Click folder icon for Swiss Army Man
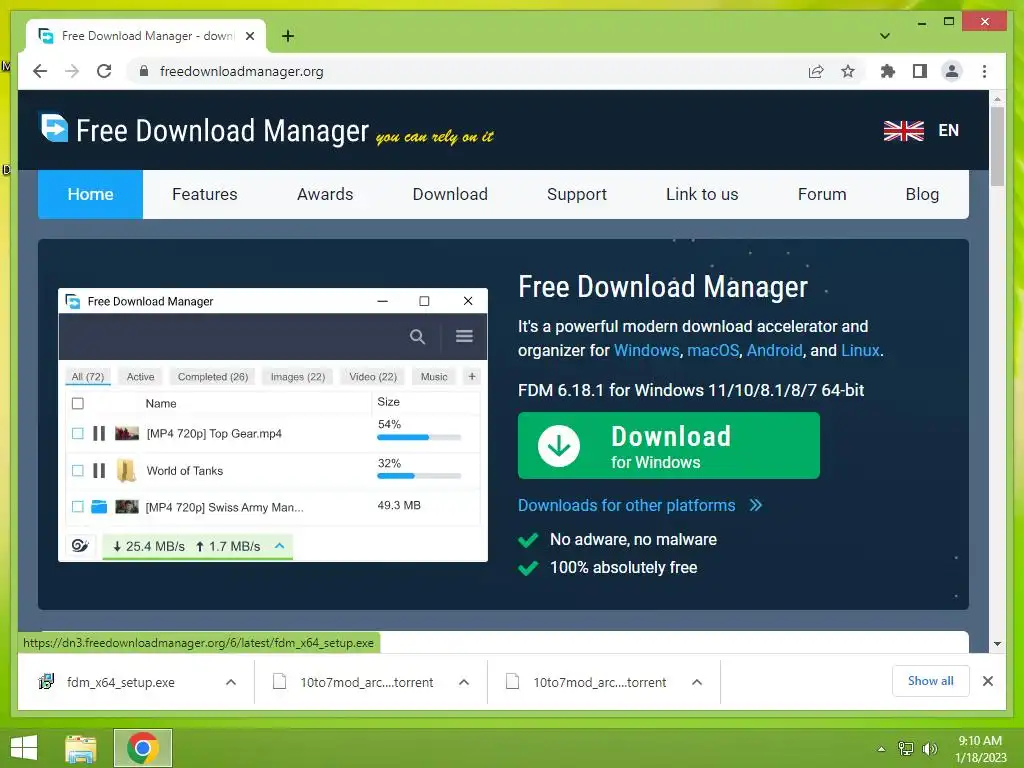This screenshot has height=768, width=1024. (x=99, y=507)
